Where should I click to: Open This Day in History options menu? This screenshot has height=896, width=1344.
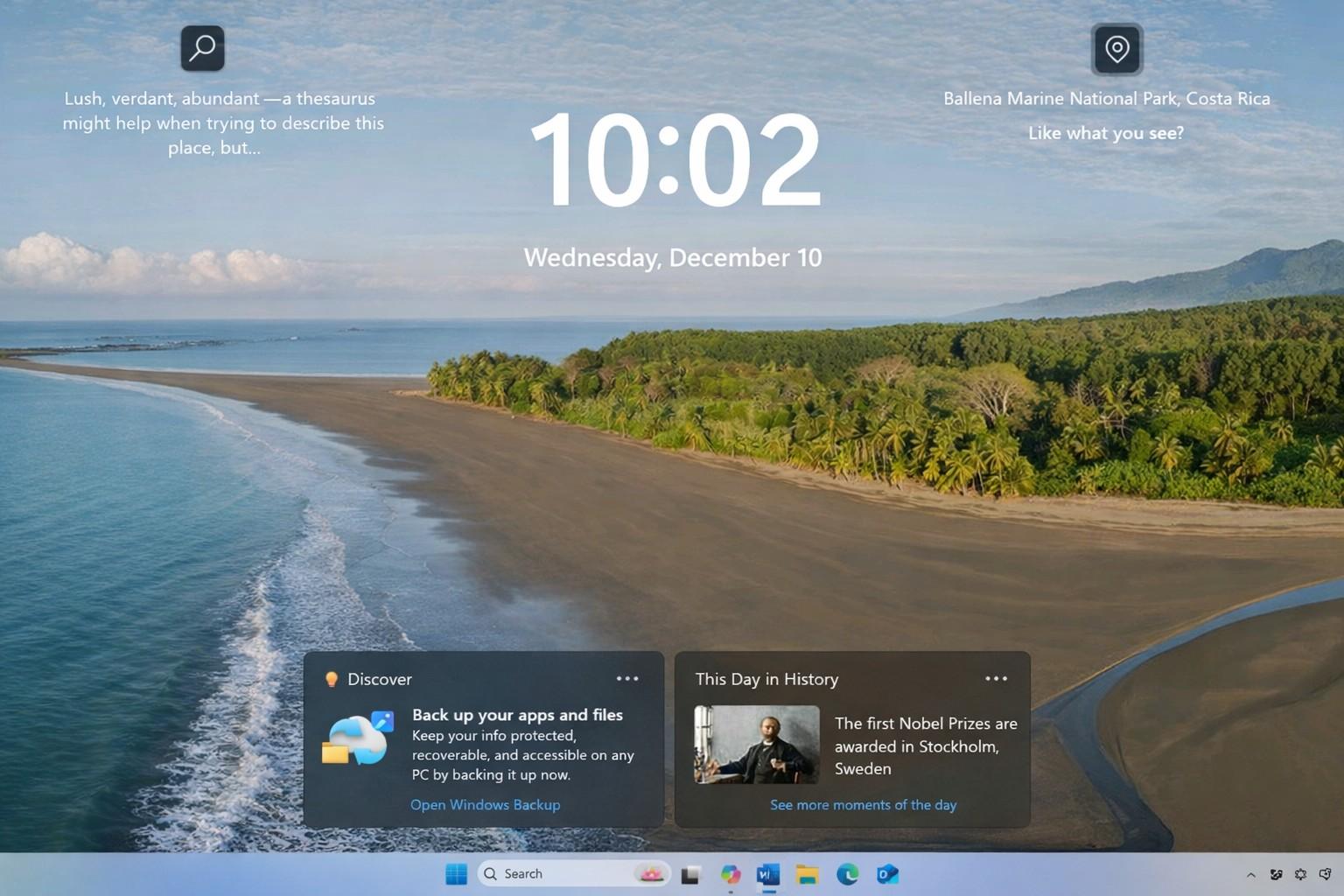pyautogui.click(x=996, y=679)
